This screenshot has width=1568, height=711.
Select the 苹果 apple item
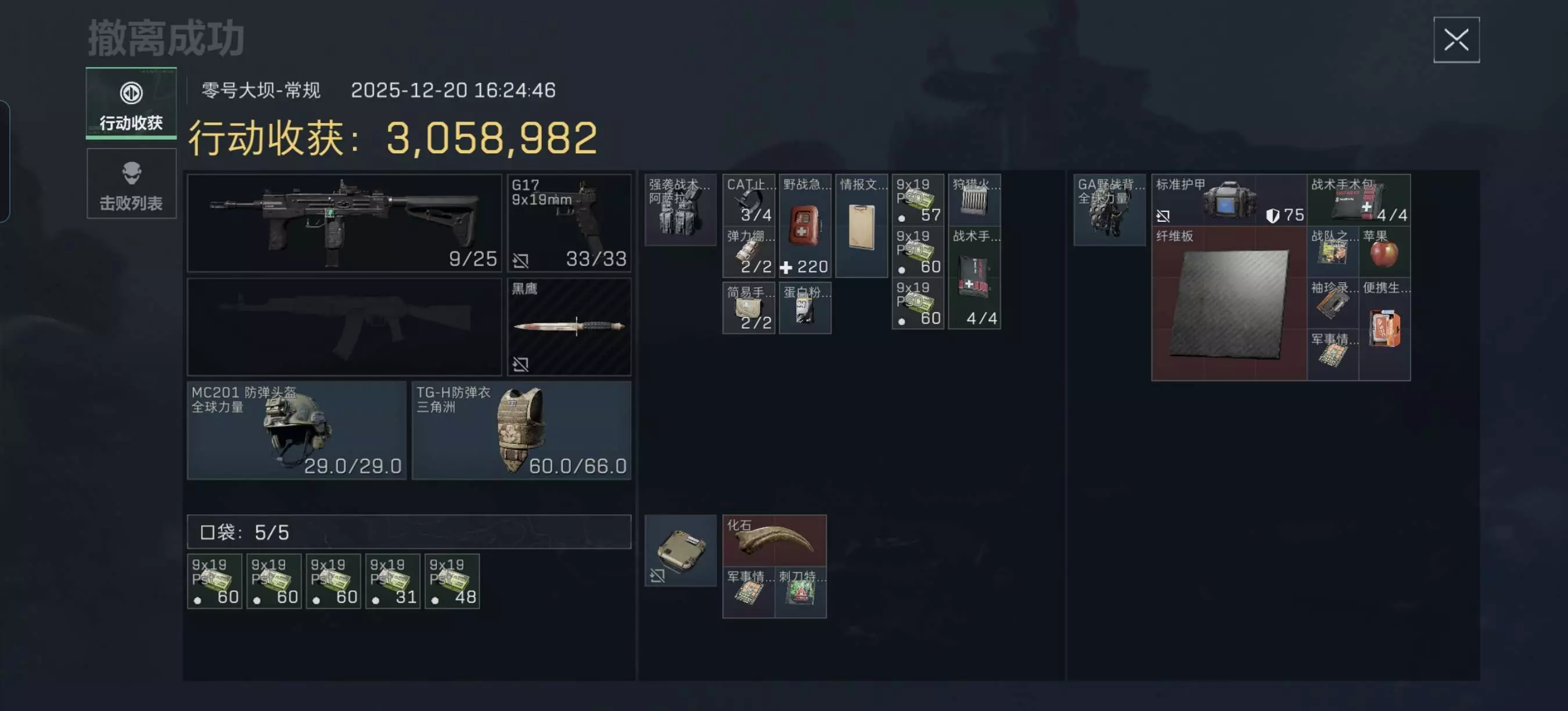pos(1384,252)
